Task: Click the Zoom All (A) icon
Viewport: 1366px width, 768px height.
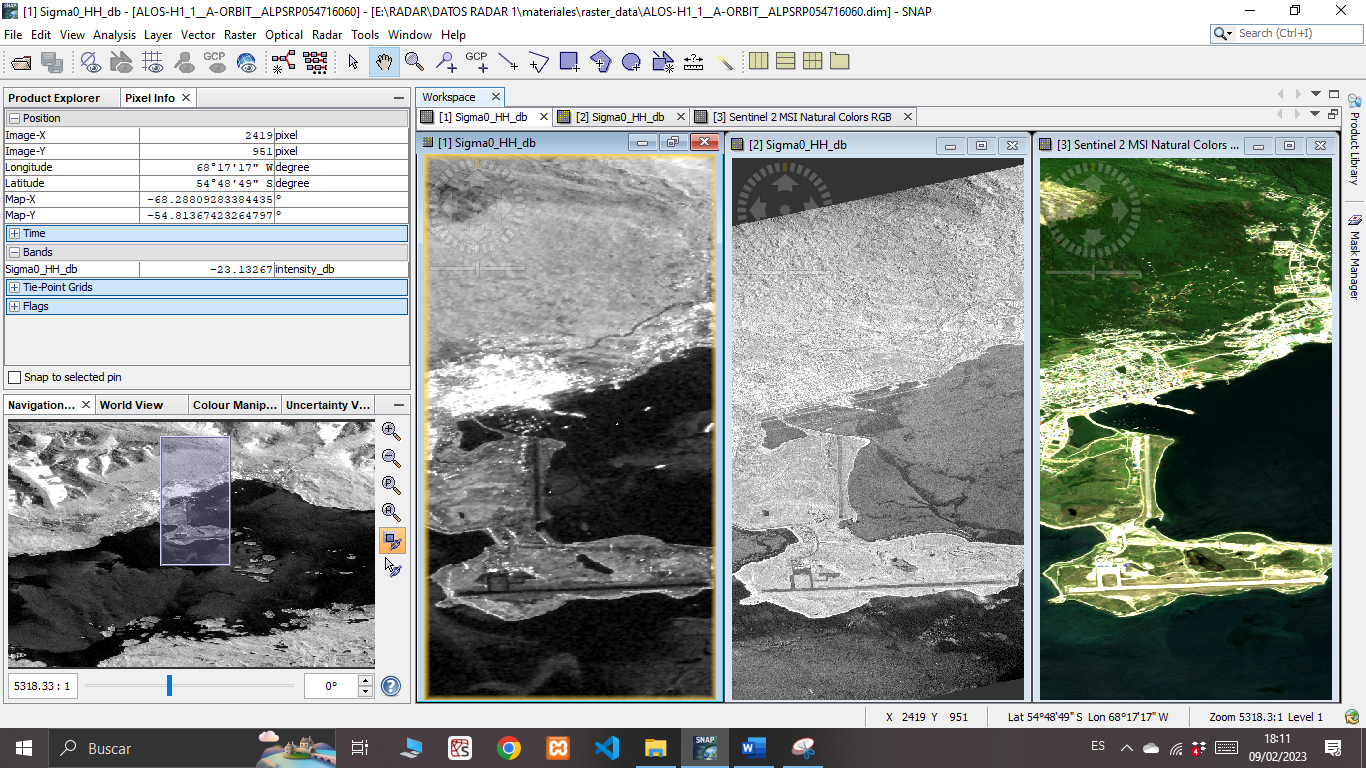Action: pos(392,513)
